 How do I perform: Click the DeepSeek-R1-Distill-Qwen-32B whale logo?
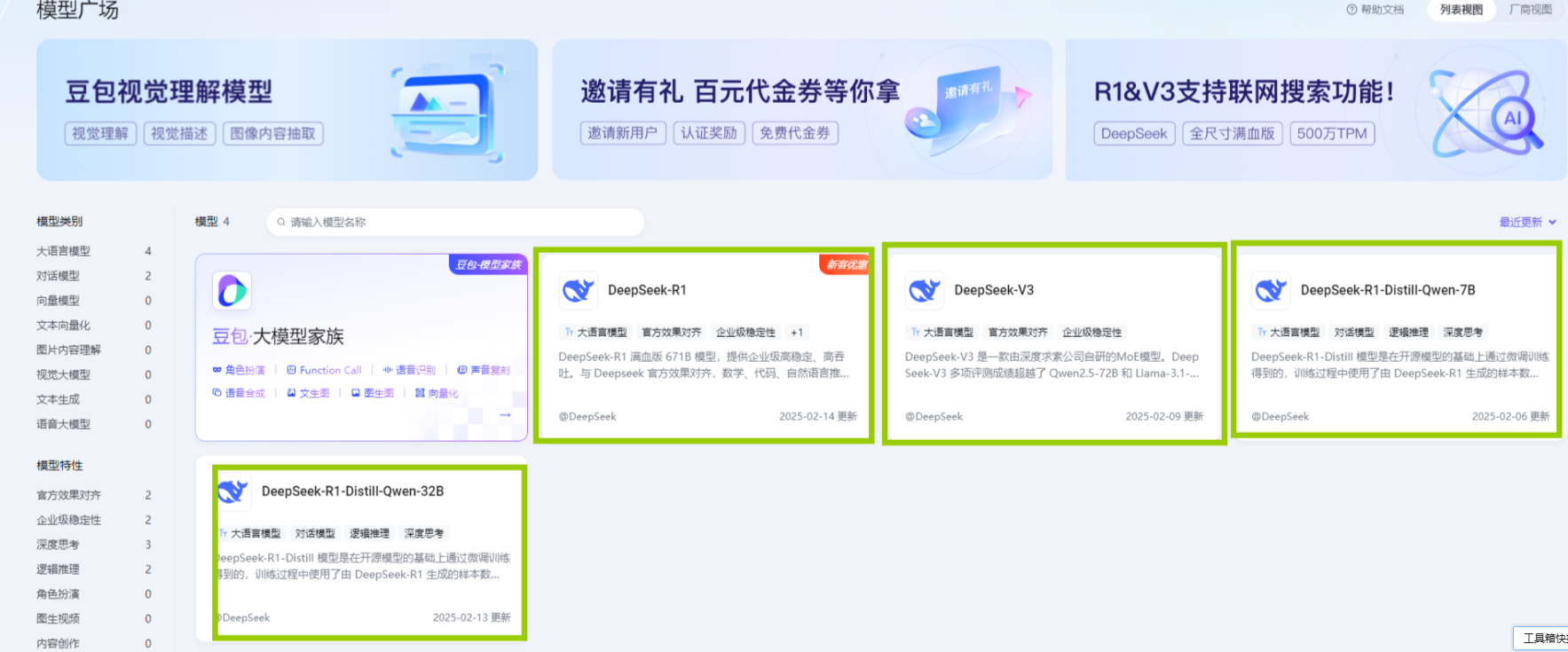coord(232,491)
